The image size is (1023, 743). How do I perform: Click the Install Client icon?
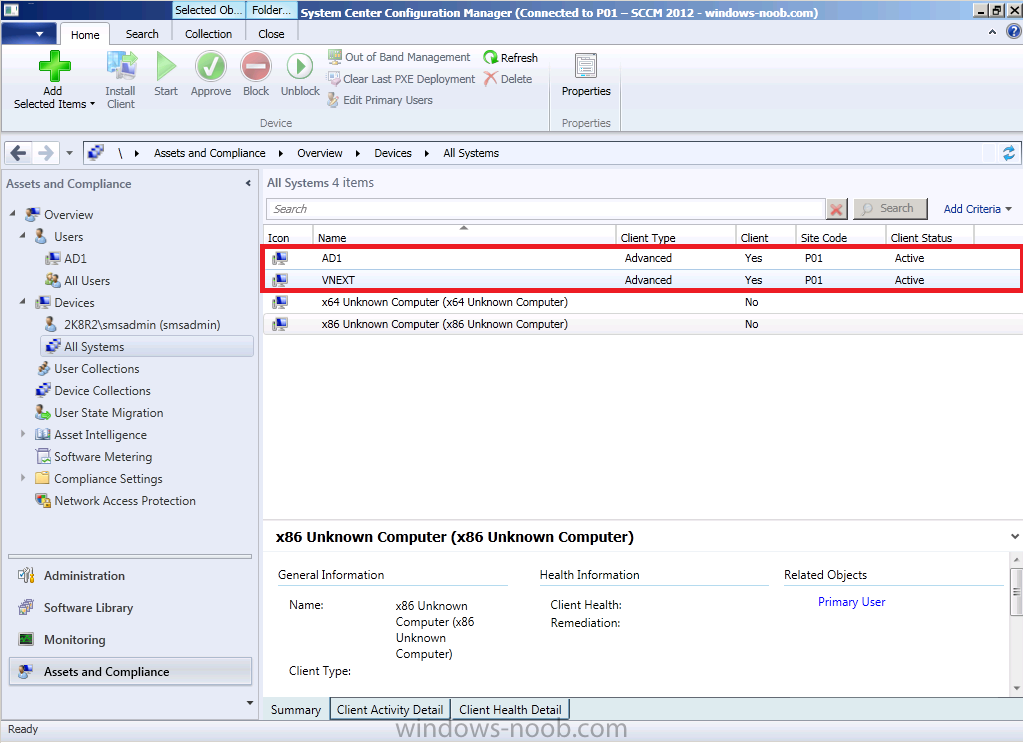(x=121, y=66)
